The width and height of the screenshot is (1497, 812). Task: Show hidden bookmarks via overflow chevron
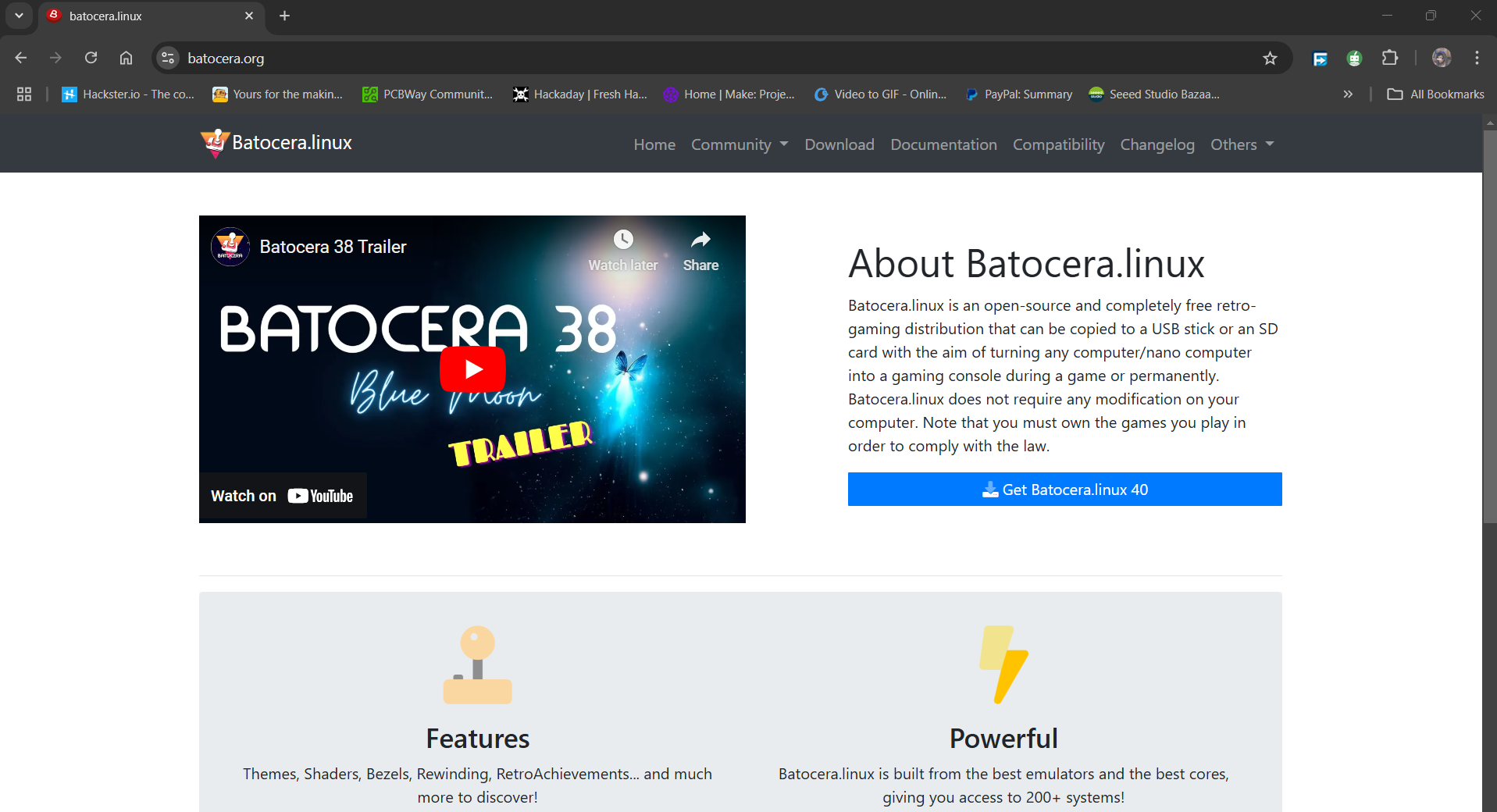(x=1348, y=94)
